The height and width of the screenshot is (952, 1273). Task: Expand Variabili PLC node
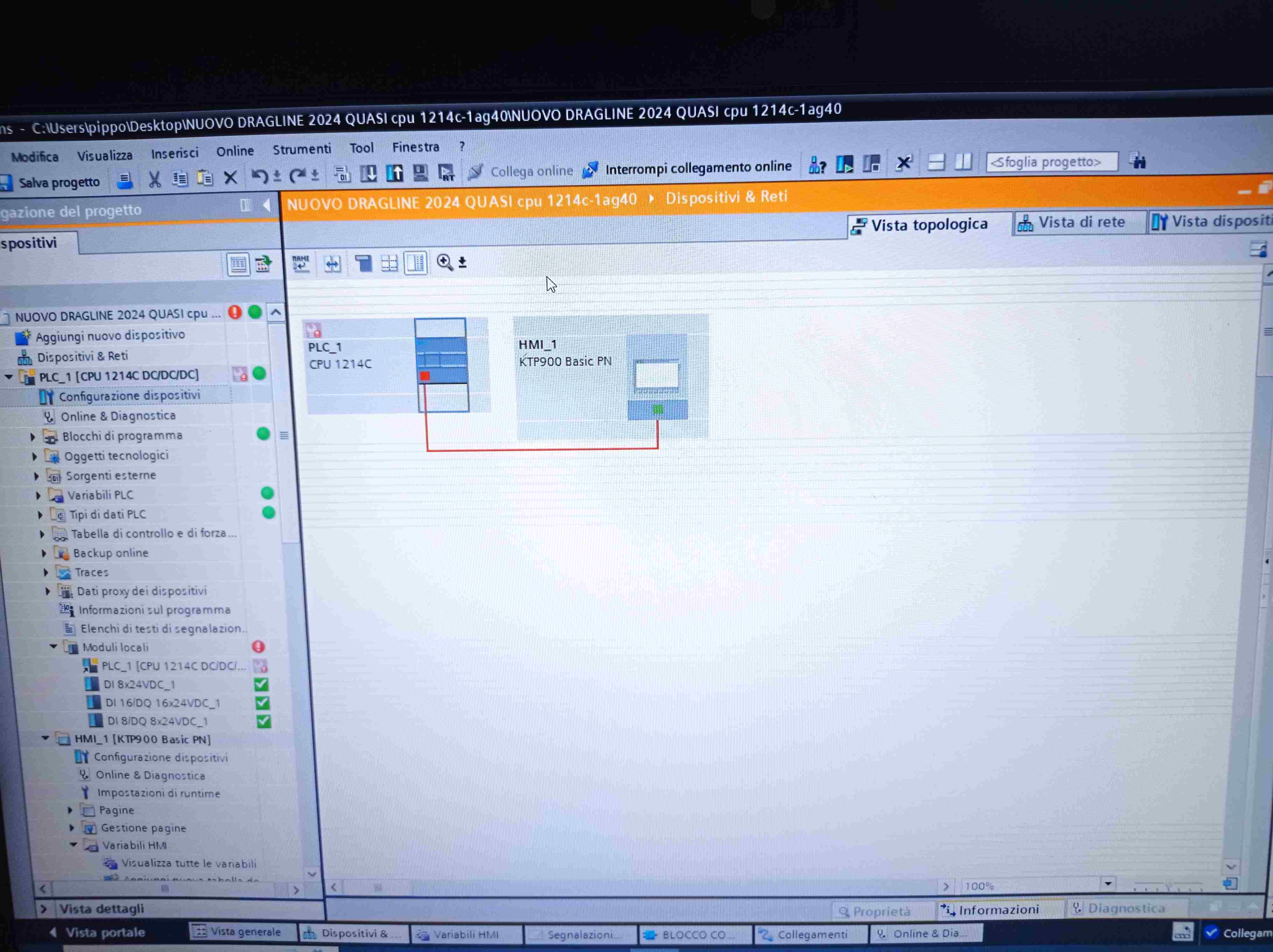pos(38,495)
